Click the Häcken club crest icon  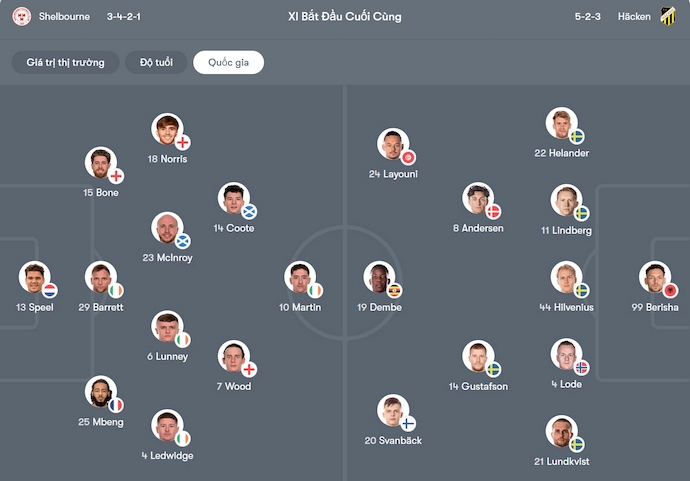668,16
